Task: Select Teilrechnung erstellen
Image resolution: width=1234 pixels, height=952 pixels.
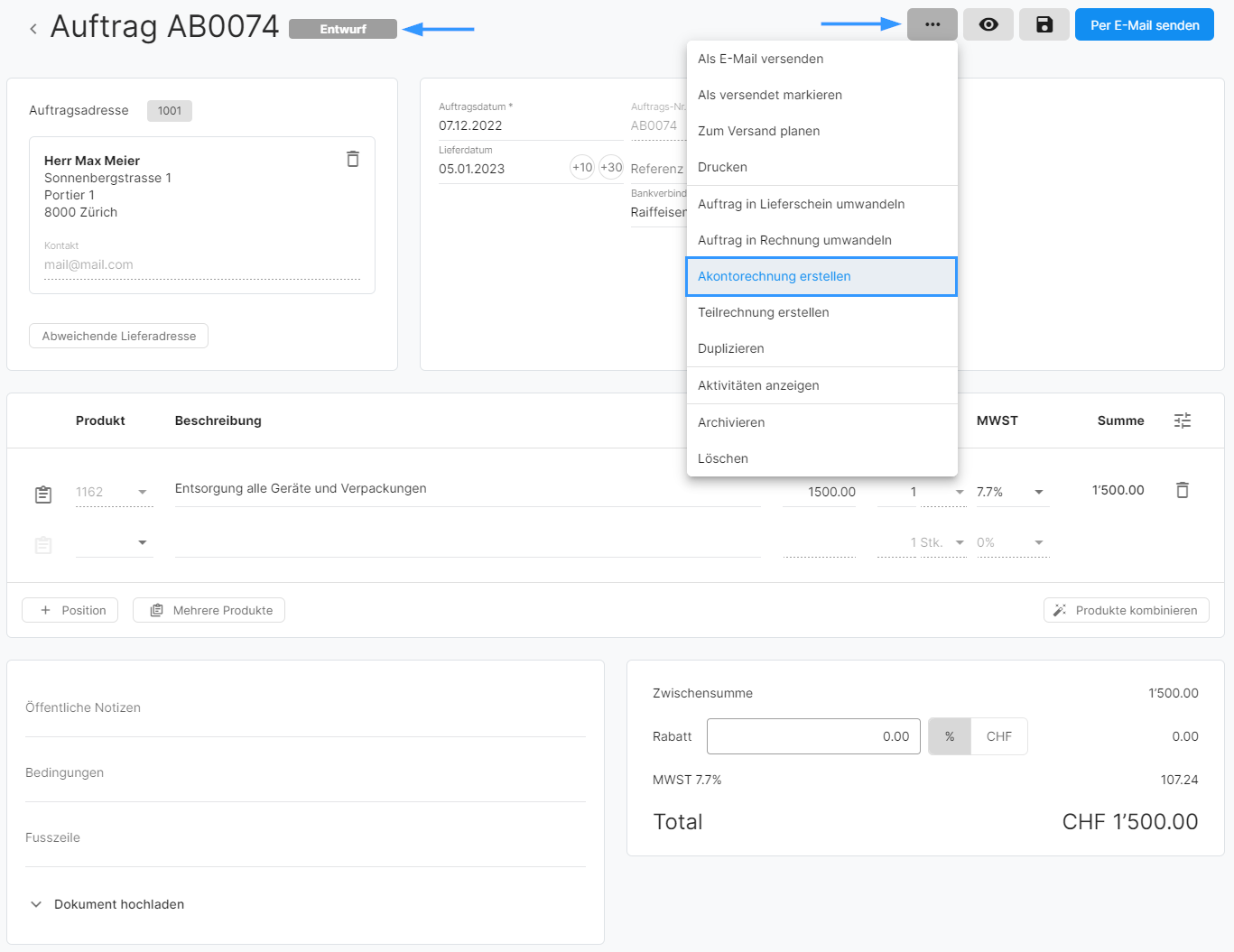Action: tap(821, 312)
